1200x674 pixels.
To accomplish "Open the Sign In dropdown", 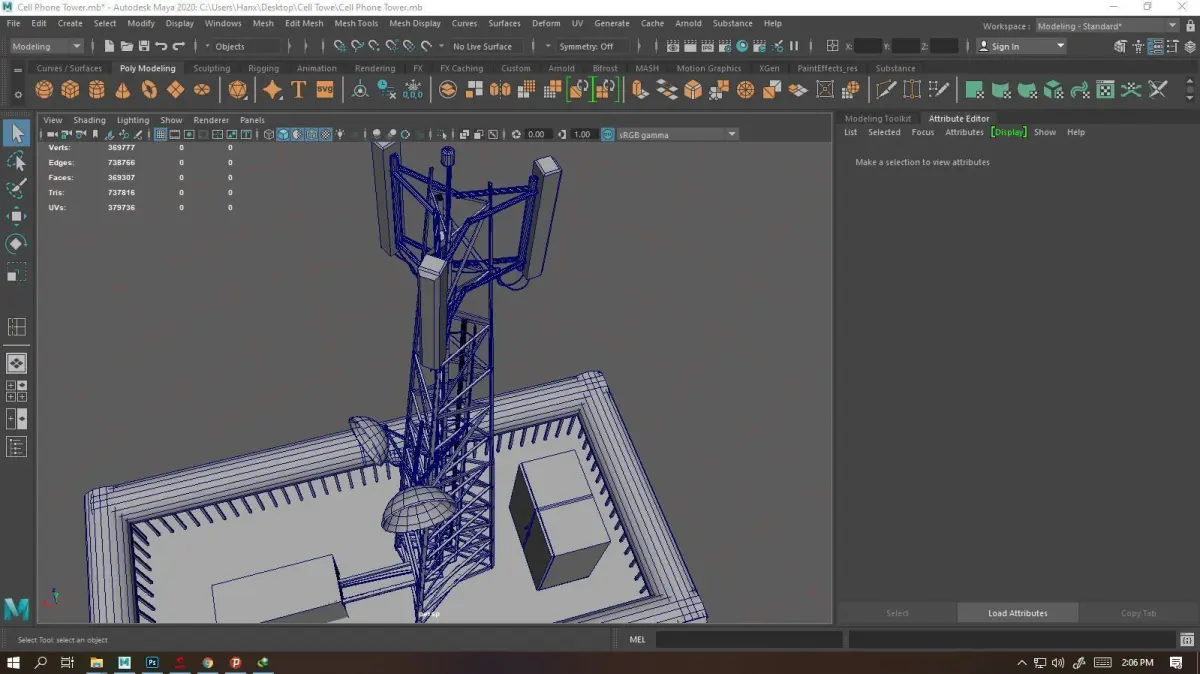I will pyautogui.click(x=1022, y=46).
